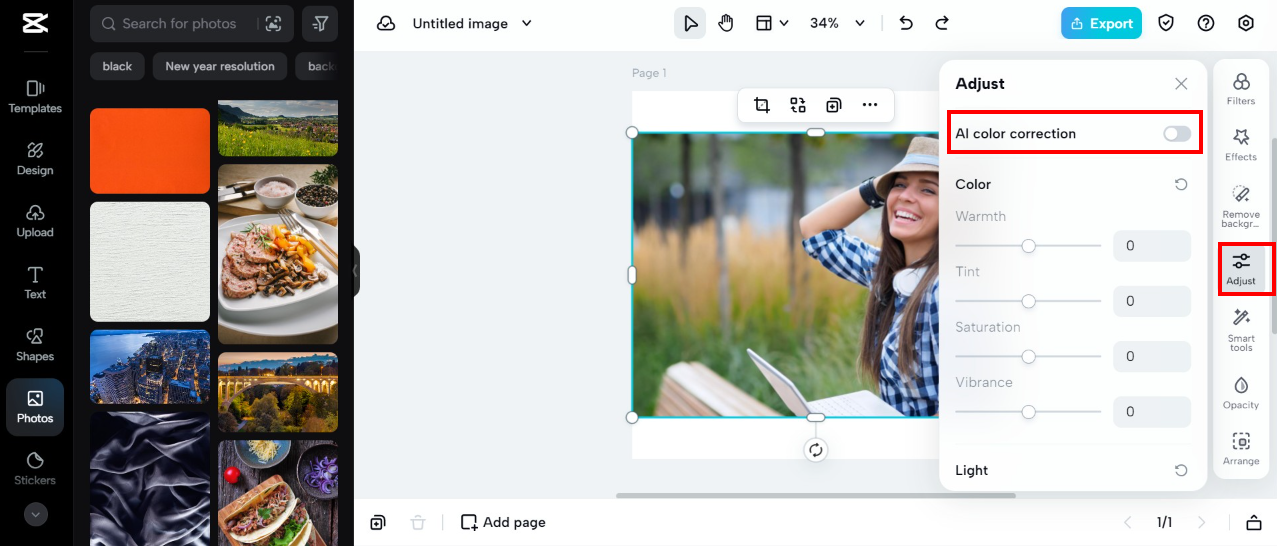
Task: Choose the tacos photo thumbnail
Action: click(x=278, y=493)
